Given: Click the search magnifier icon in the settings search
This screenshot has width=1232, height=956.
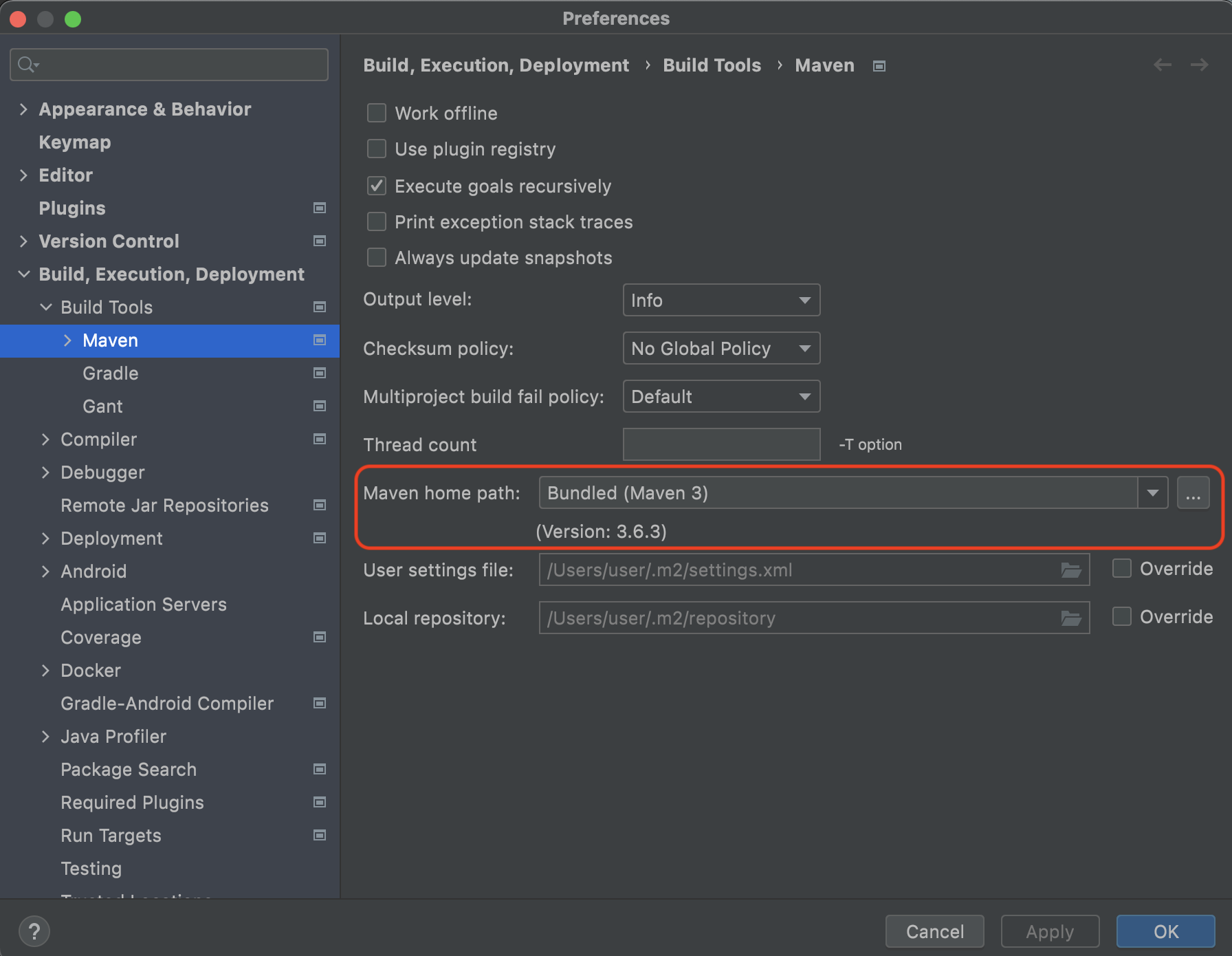Looking at the screenshot, I should pyautogui.click(x=27, y=65).
